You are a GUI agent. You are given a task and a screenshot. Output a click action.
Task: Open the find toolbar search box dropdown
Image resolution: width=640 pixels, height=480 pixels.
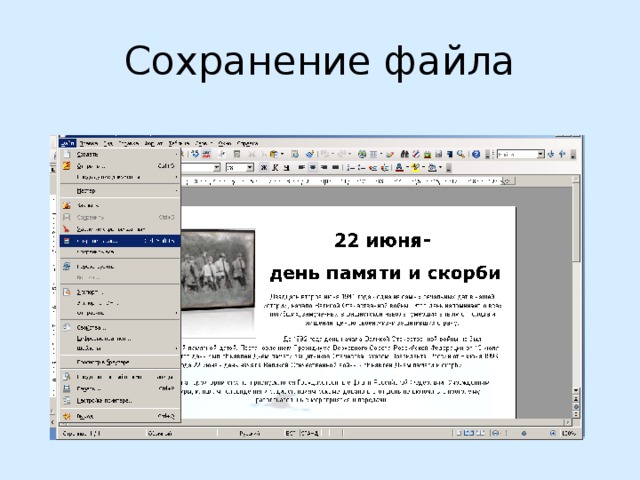540,154
